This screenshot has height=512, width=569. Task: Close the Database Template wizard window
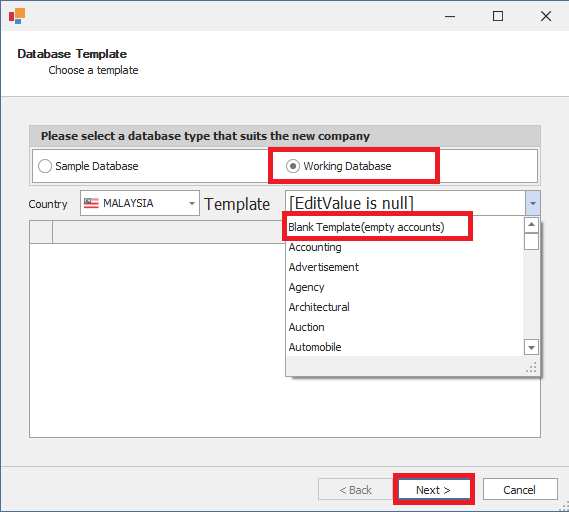click(x=546, y=16)
